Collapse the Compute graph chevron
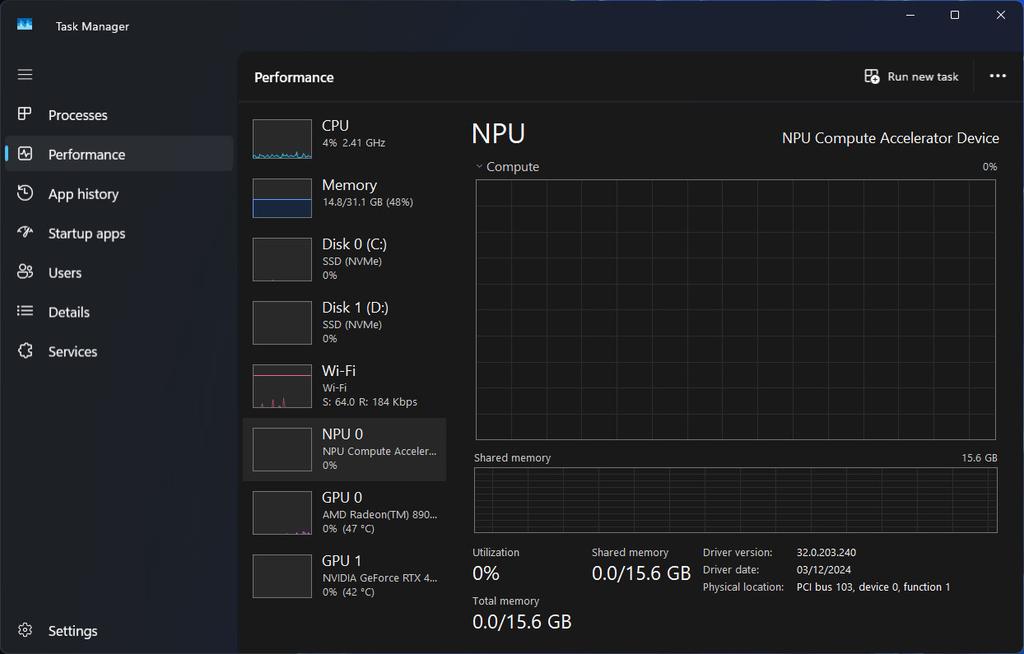The width and height of the screenshot is (1024, 654). [x=479, y=167]
